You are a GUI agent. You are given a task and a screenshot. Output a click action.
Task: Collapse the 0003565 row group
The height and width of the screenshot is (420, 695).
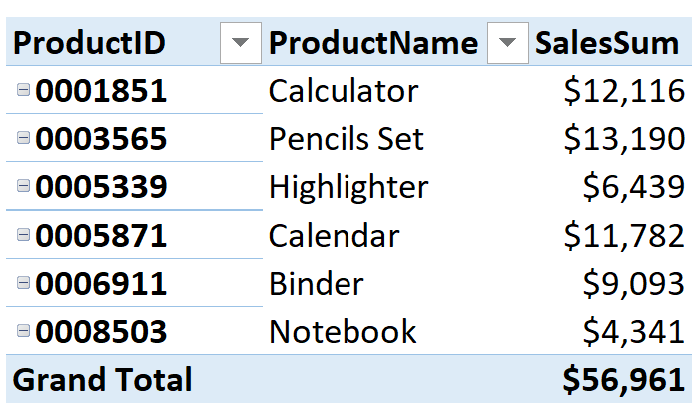(x=24, y=139)
